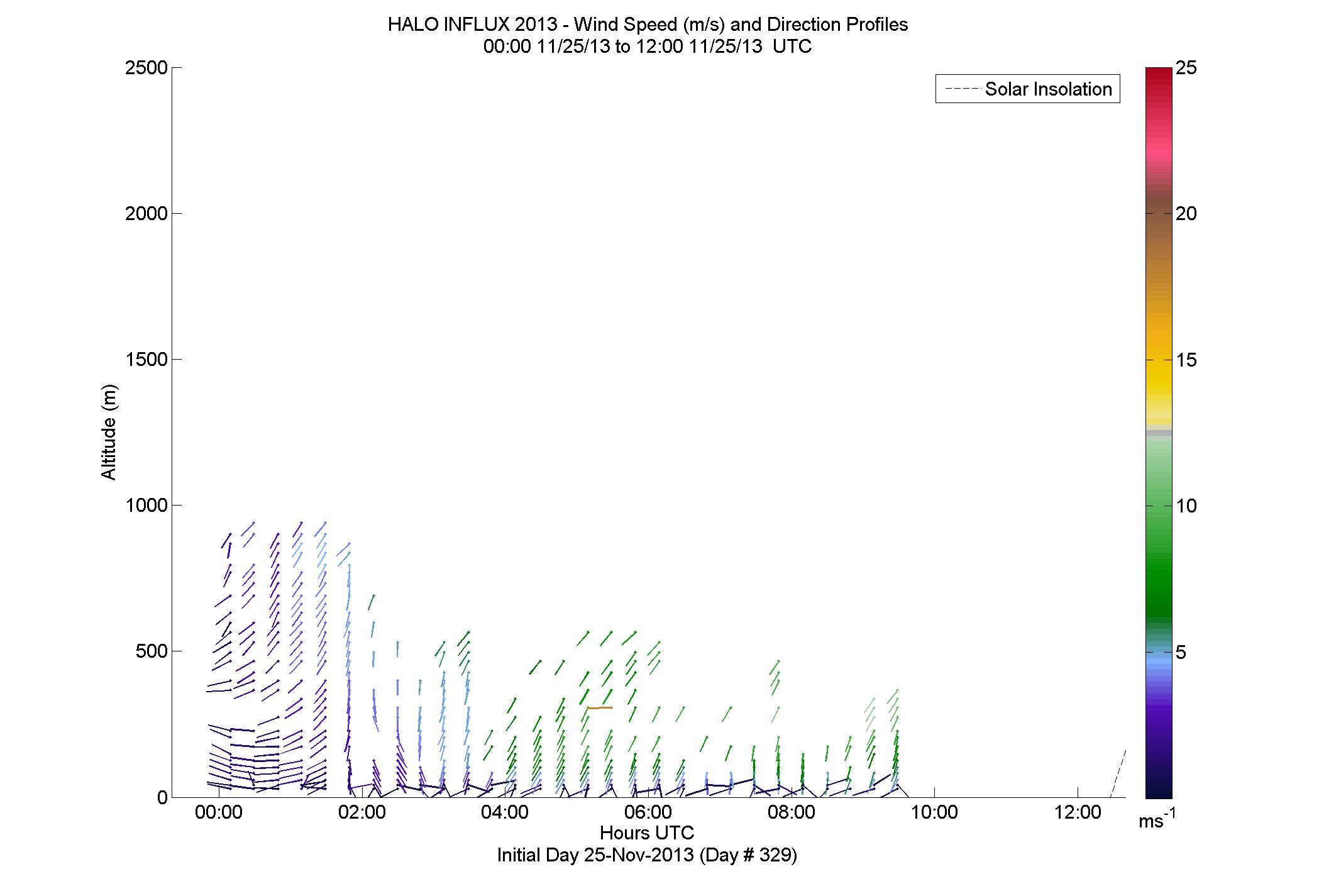Click the 08:00 time tick label
This screenshot has height=896, width=1319.
pos(792,812)
